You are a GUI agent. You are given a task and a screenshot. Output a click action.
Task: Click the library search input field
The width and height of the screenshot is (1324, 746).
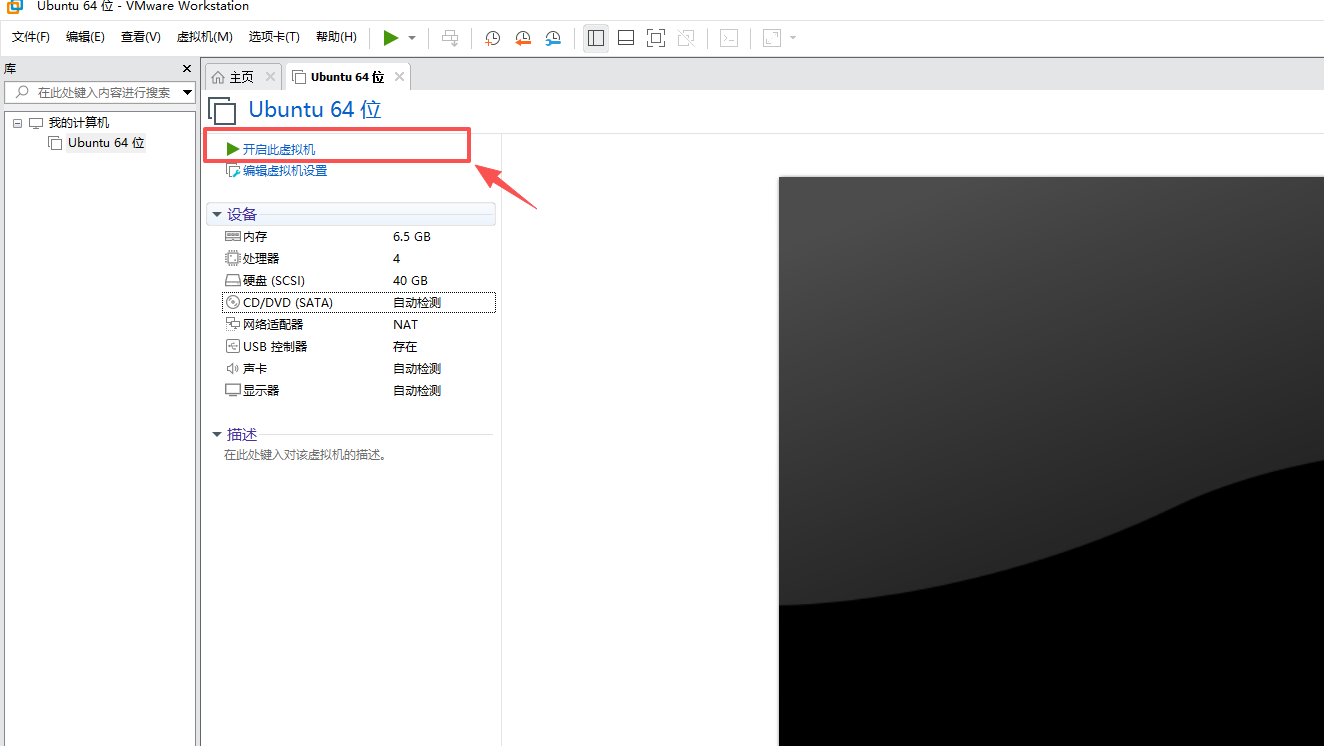pos(99,92)
